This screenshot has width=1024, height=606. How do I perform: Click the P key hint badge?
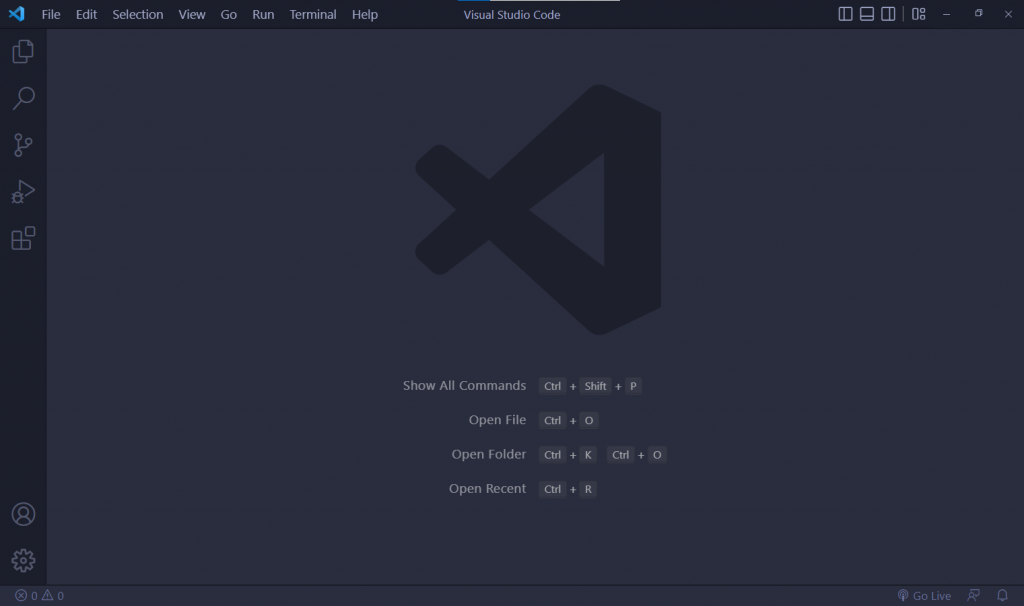pos(633,386)
